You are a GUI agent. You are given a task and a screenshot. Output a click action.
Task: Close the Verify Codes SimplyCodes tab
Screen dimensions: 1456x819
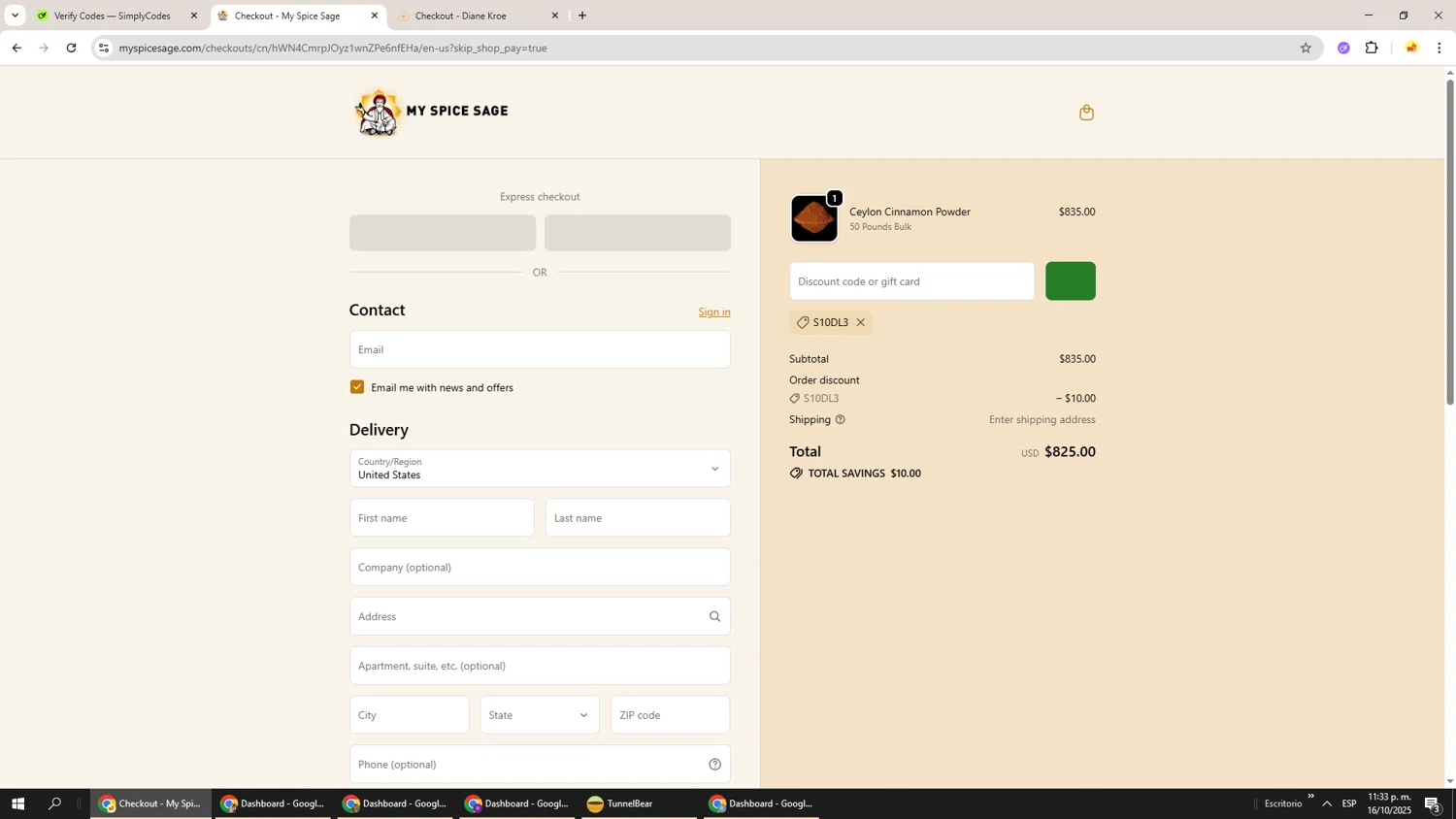[194, 16]
